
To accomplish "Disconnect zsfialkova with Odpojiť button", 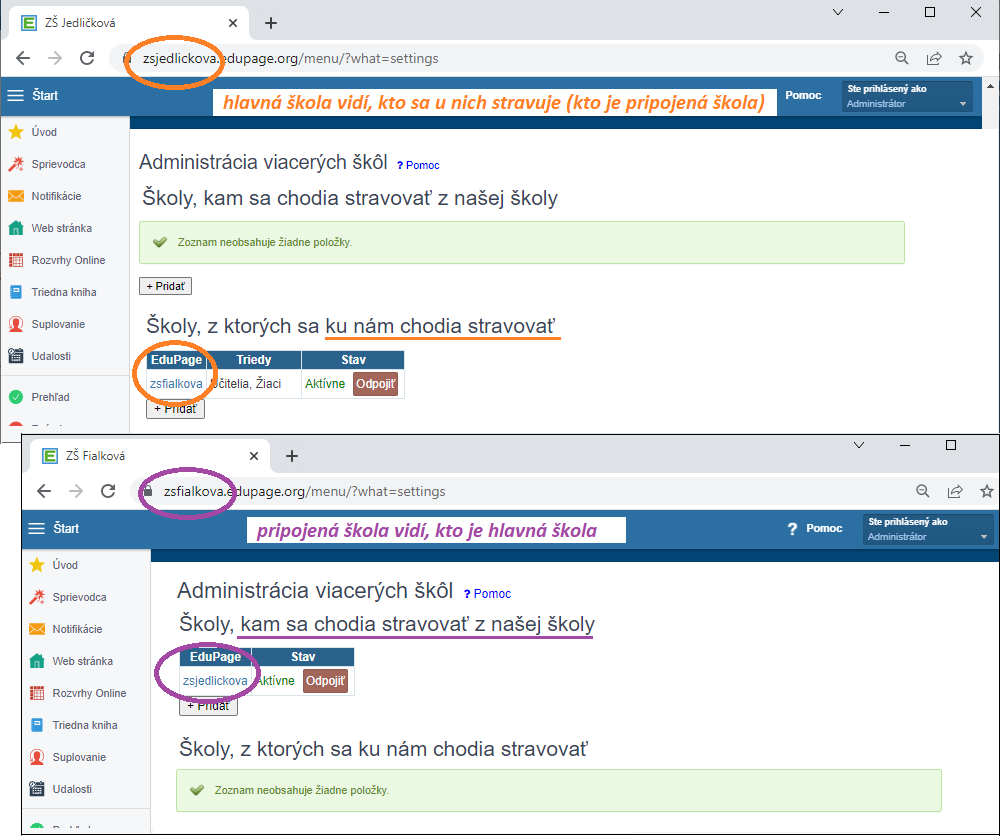I will click(x=376, y=384).
